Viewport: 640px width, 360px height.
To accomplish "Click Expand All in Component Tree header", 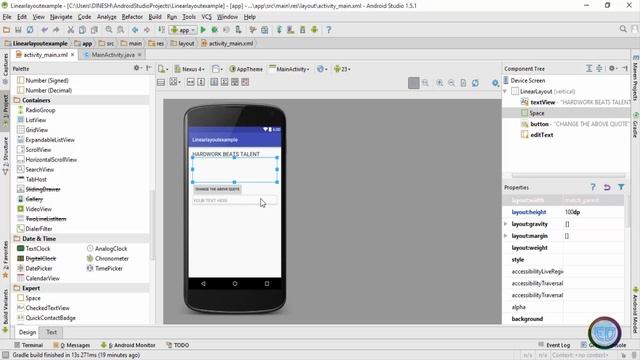I will 589,69.
